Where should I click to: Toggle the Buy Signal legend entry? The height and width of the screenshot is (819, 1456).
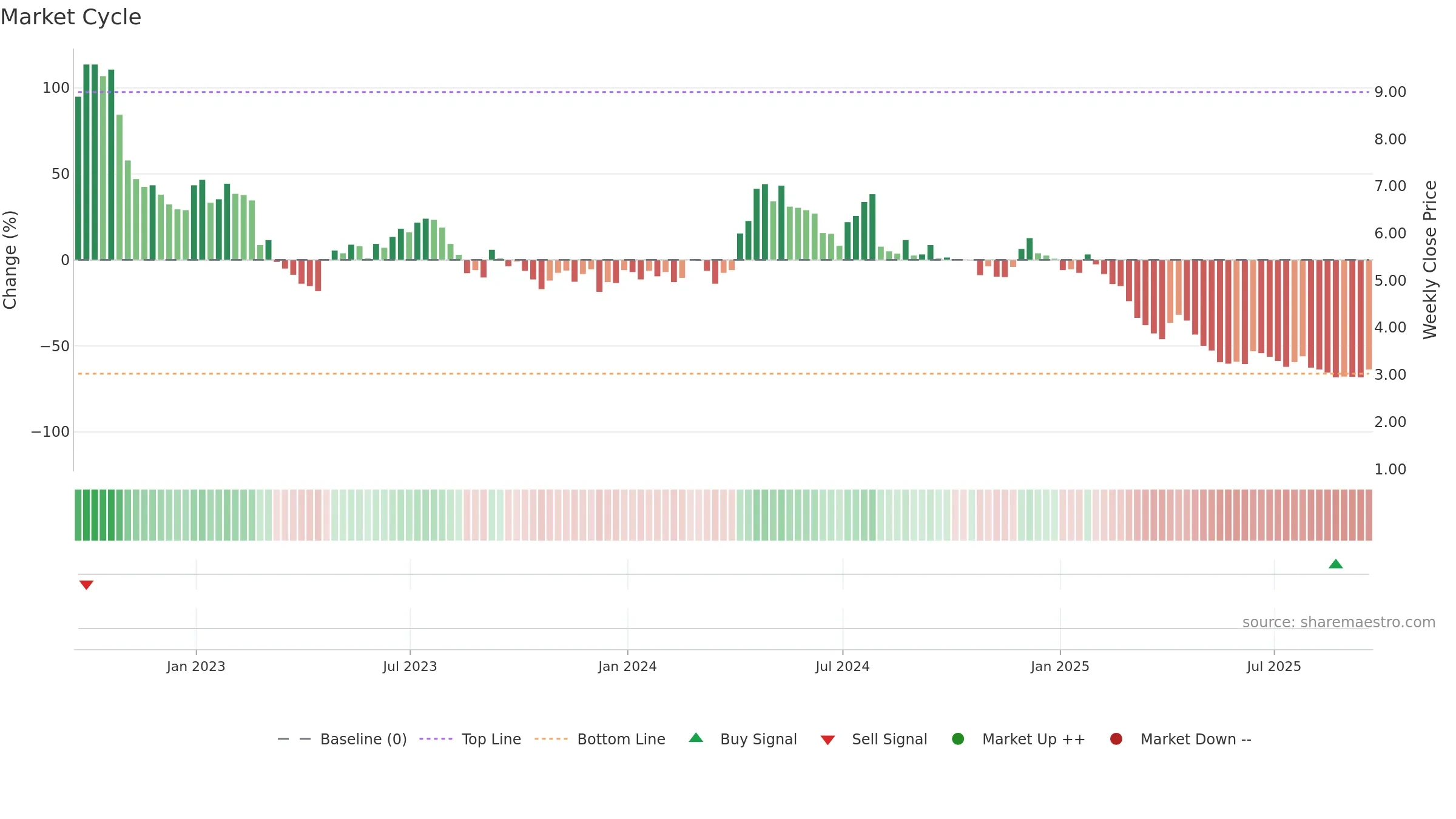(743, 739)
